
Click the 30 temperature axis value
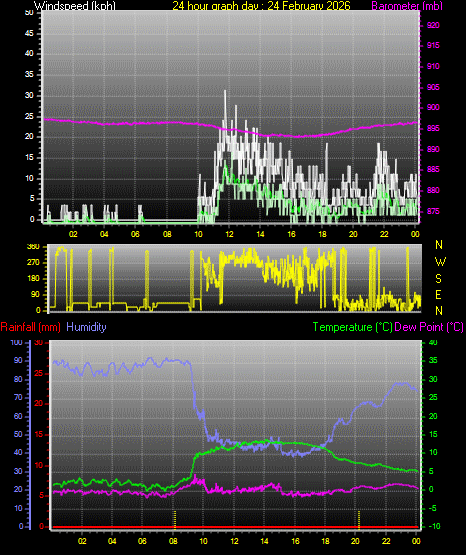pyautogui.click(x=433, y=379)
